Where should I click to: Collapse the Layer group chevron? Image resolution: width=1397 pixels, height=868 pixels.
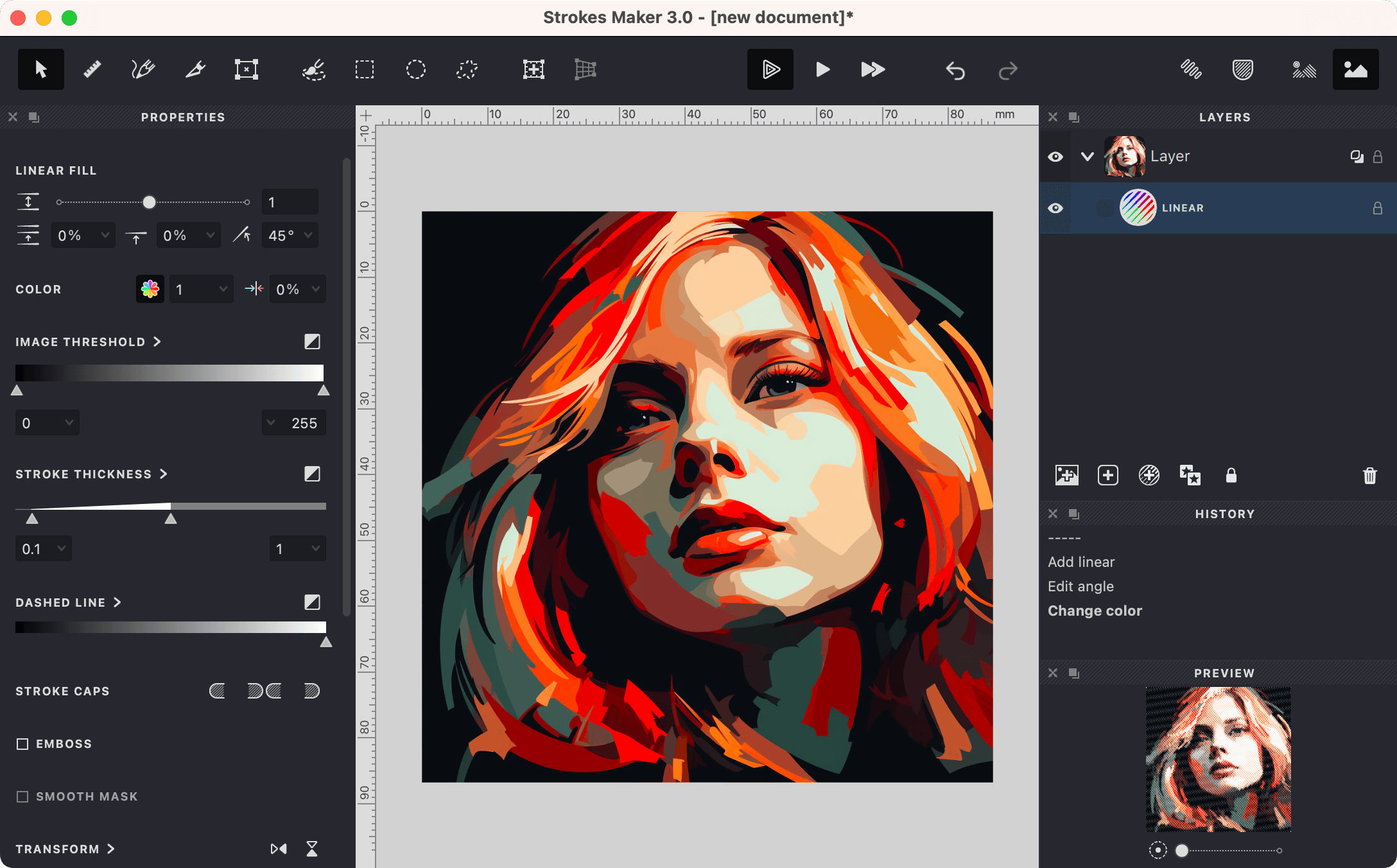point(1087,156)
